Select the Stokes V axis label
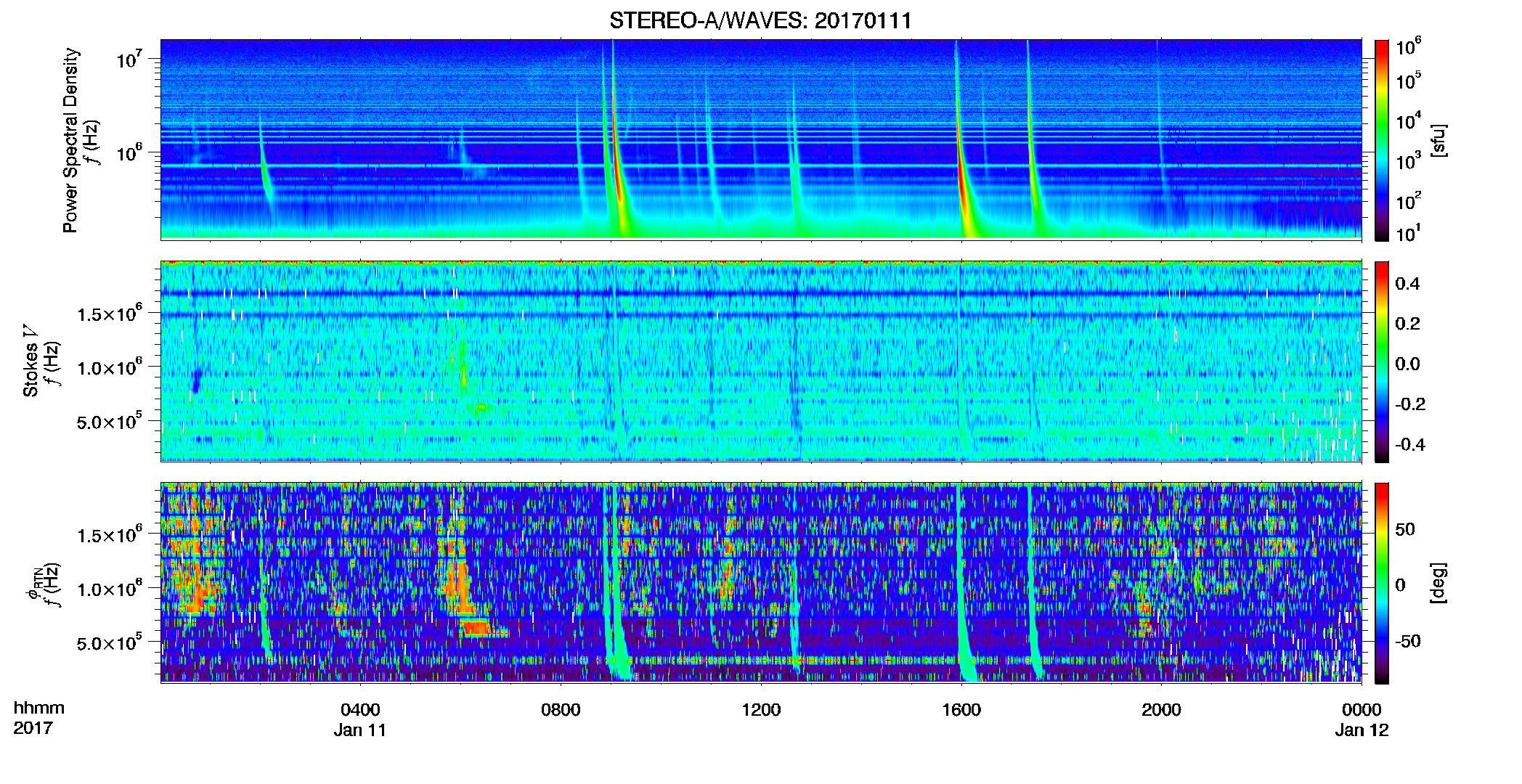The height and width of the screenshot is (784, 1522). (x=30, y=361)
